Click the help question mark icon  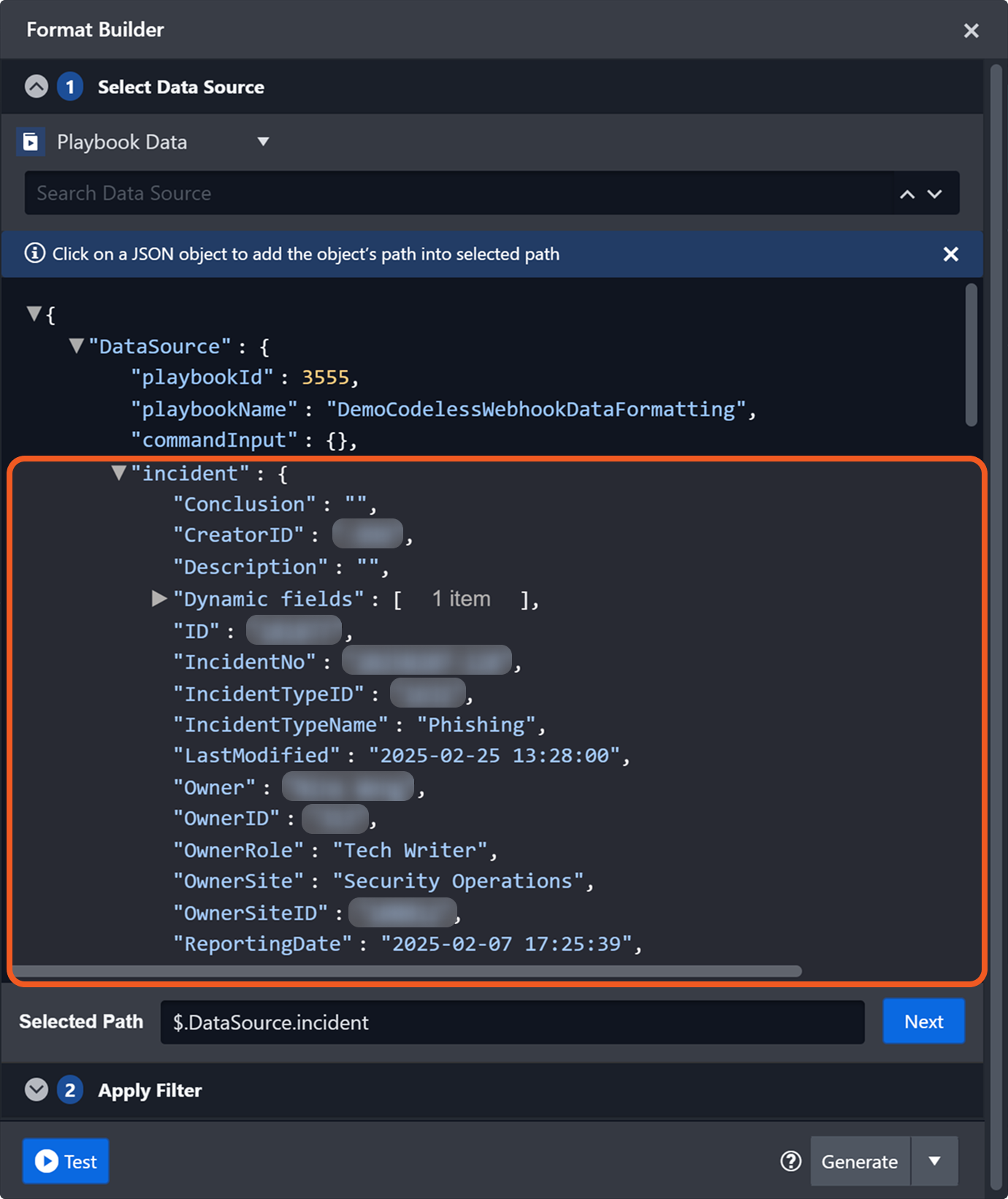pos(790,1161)
